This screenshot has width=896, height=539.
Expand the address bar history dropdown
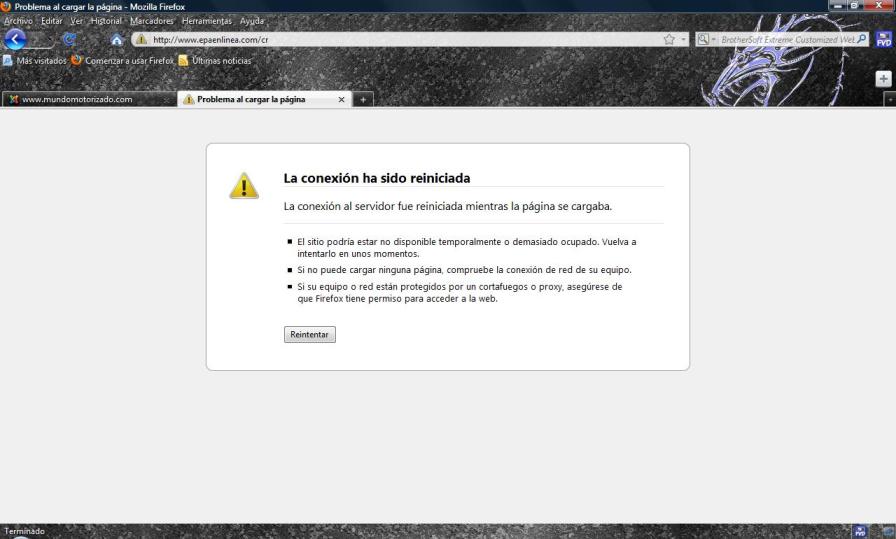(x=683, y=40)
